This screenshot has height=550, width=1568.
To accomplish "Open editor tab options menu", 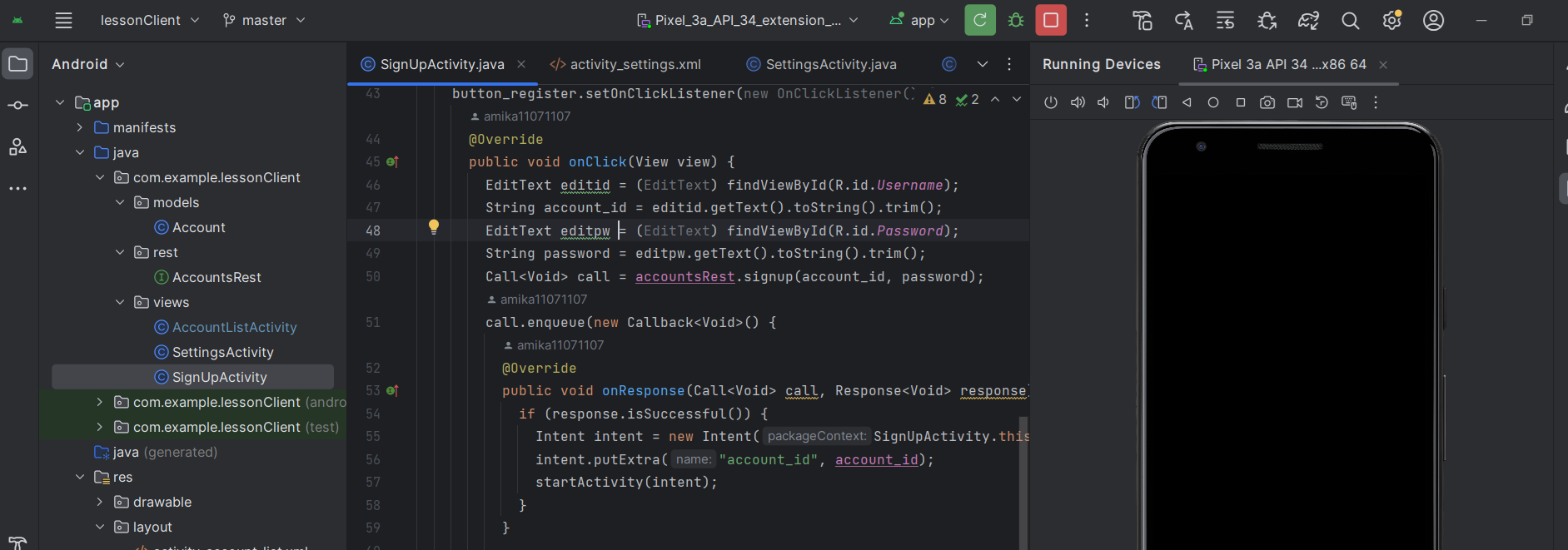I will click(x=1009, y=64).
